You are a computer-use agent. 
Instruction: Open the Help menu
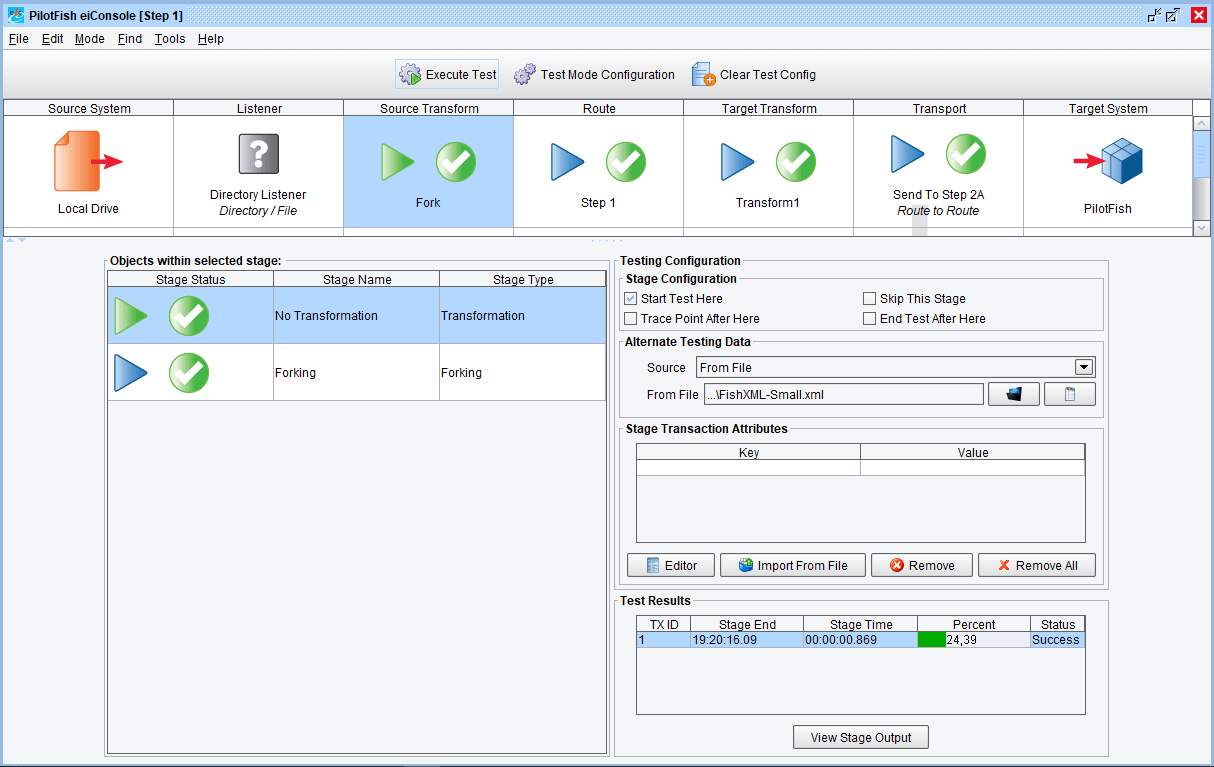coord(211,39)
